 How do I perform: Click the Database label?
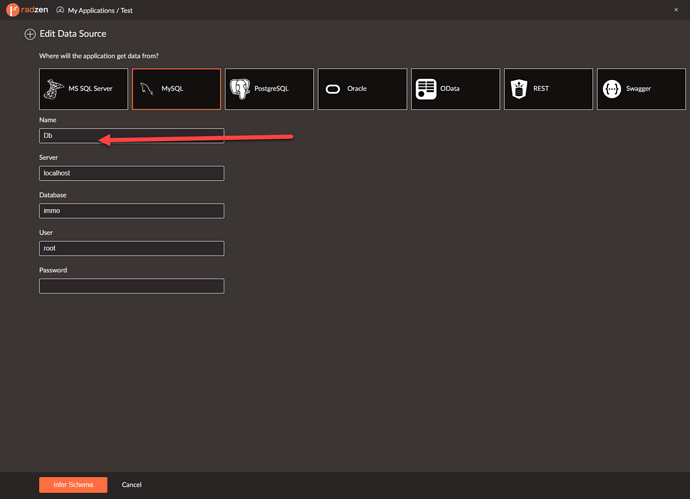click(x=53, y=195)
